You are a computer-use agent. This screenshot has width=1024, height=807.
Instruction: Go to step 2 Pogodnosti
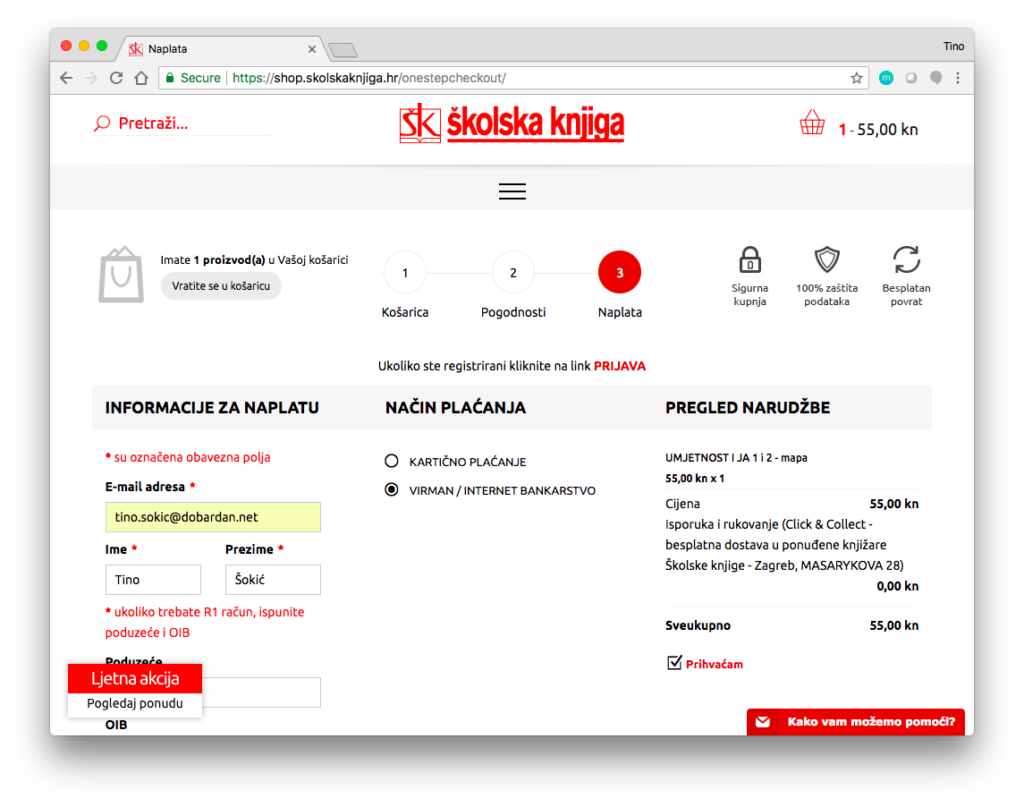click(513, 272)
